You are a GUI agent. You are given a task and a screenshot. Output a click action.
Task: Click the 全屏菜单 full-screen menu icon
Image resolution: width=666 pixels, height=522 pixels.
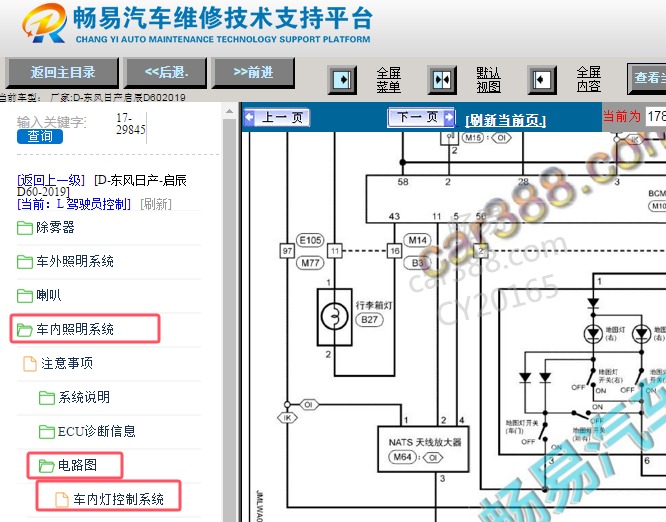pyautogui.click(x=342, y=80)
